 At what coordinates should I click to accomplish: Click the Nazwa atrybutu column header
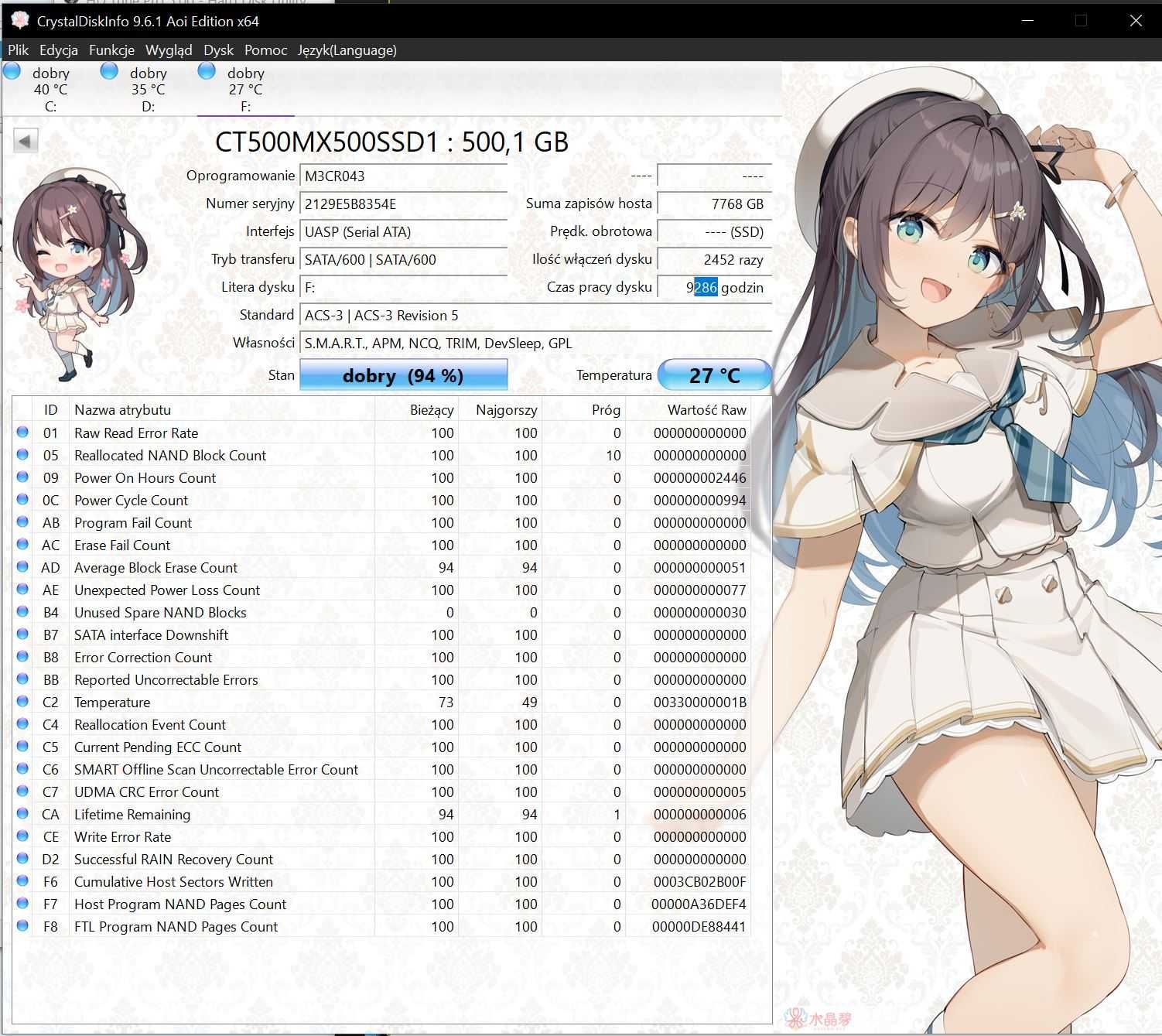222,409
